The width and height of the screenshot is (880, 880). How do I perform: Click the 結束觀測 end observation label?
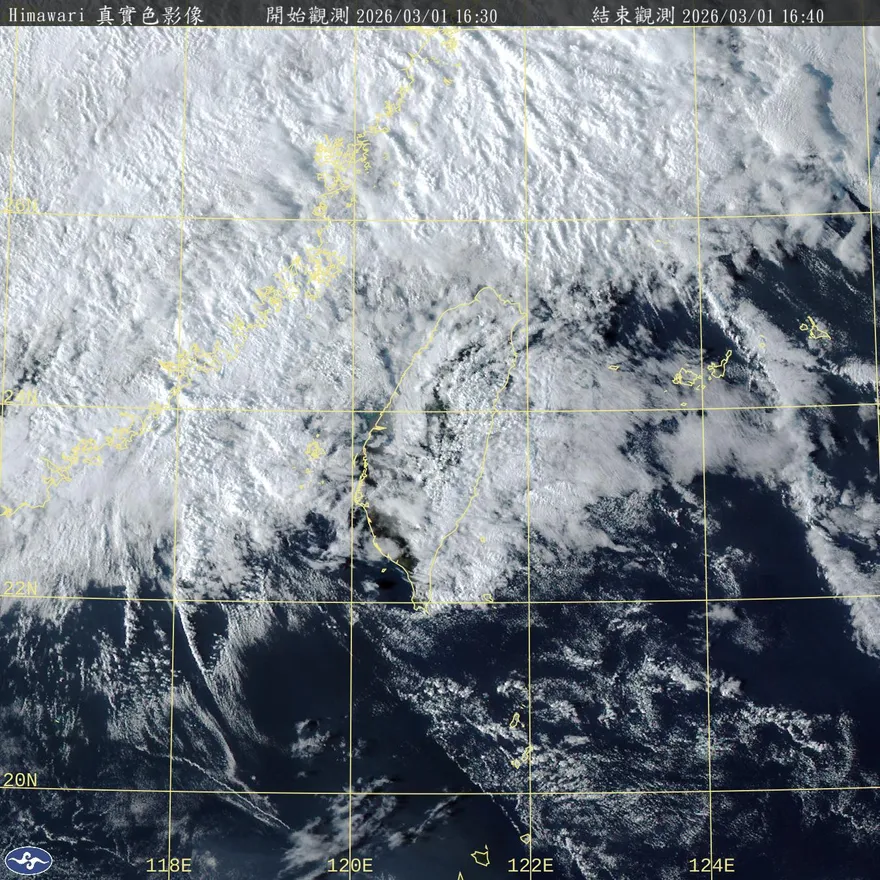point(633,15)
